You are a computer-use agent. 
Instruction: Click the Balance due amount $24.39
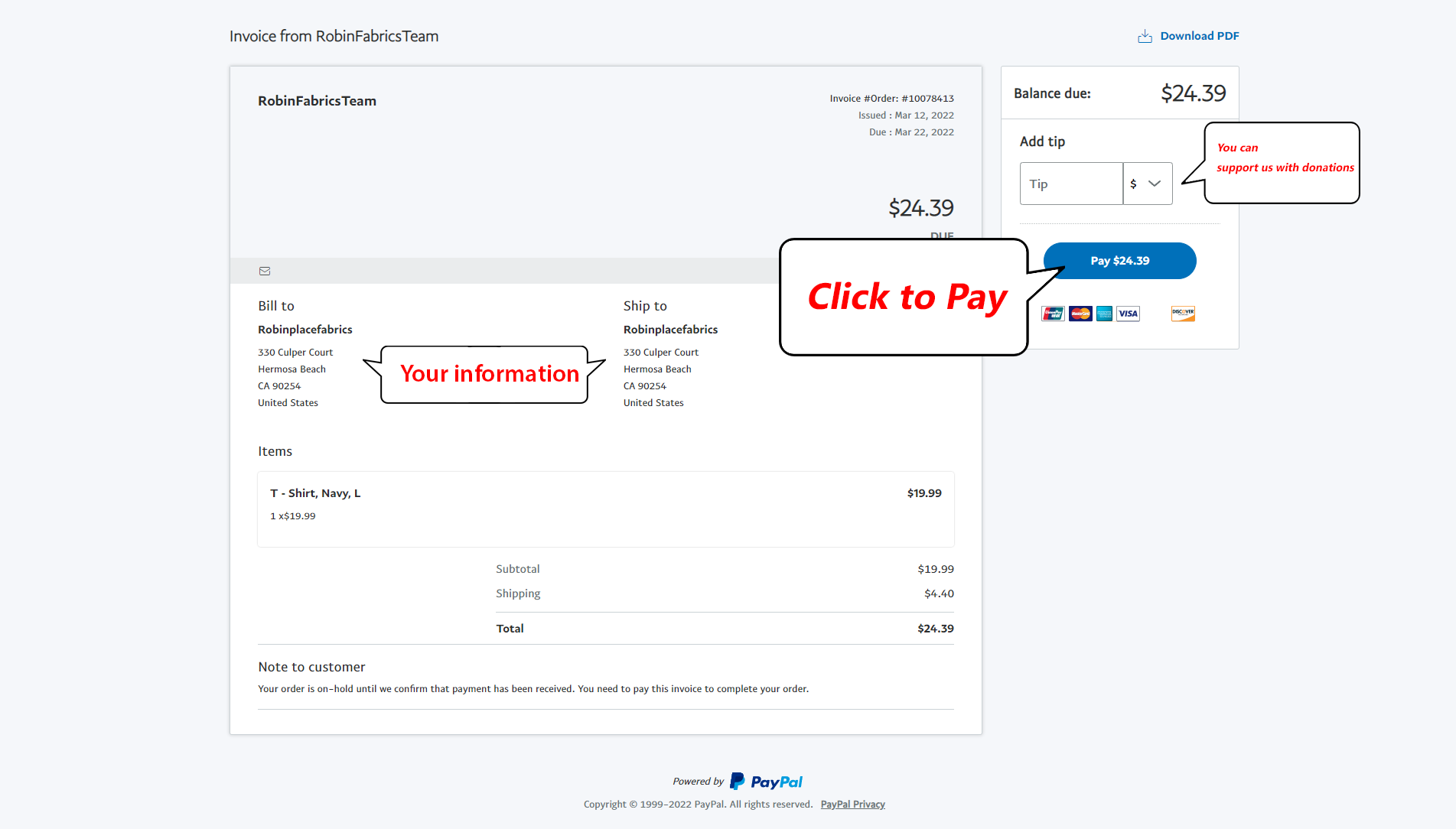1193,93
